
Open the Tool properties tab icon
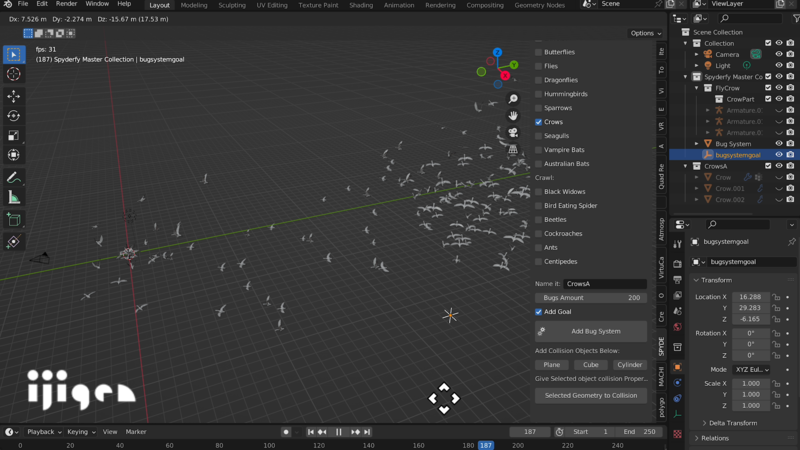point(678,244)
